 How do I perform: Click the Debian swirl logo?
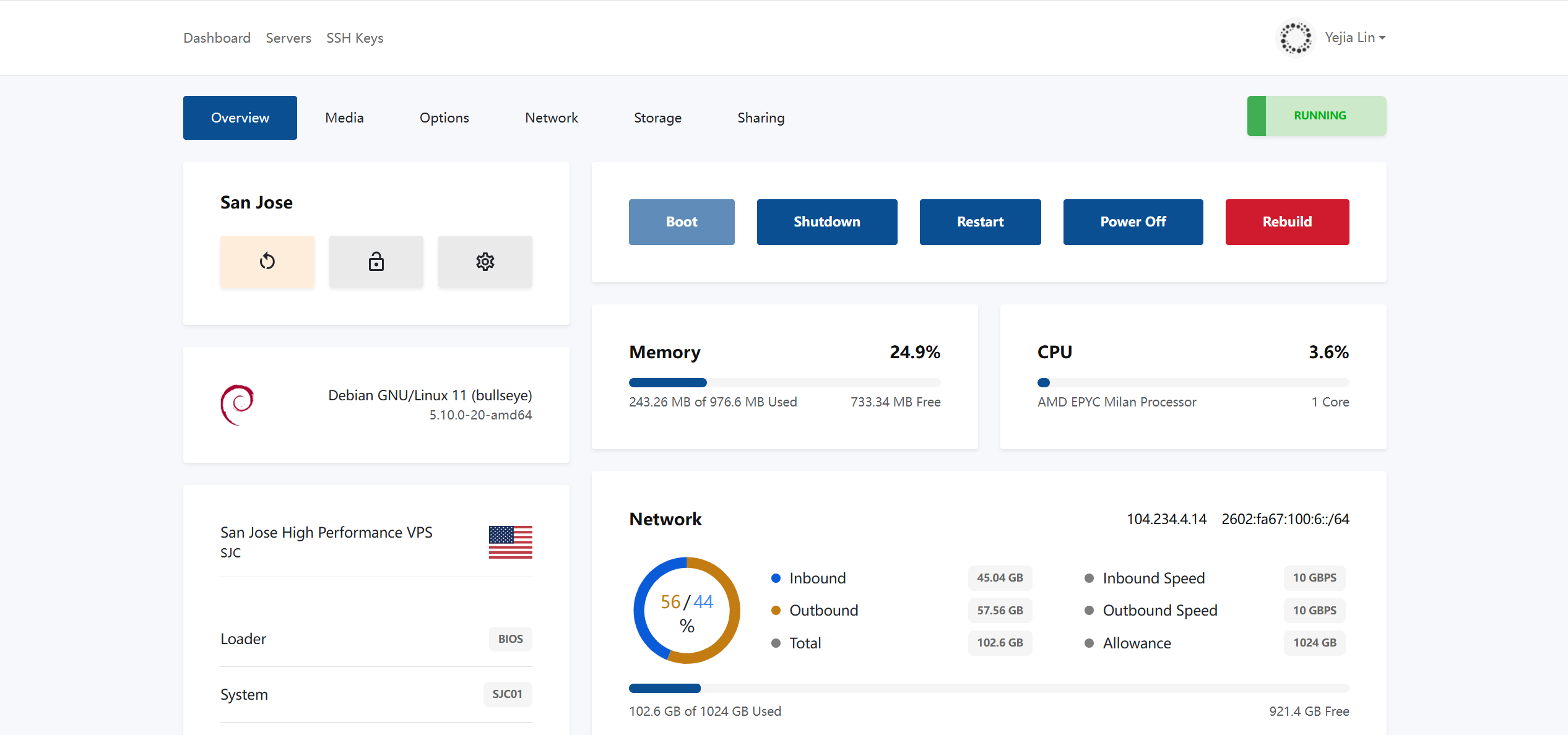[x=237, y=405]
